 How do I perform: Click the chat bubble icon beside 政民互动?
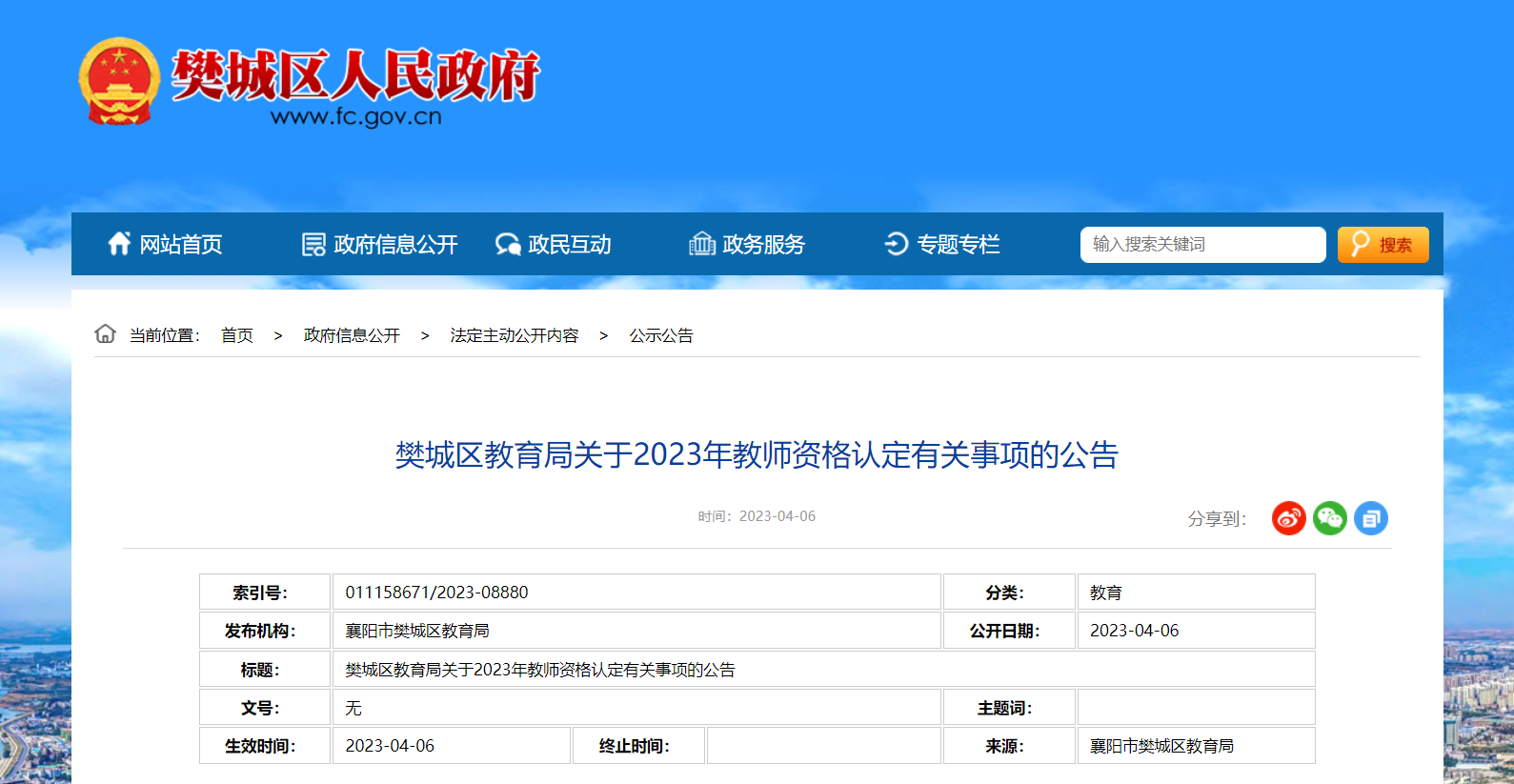pyautogui.click(x=507, y=245)
